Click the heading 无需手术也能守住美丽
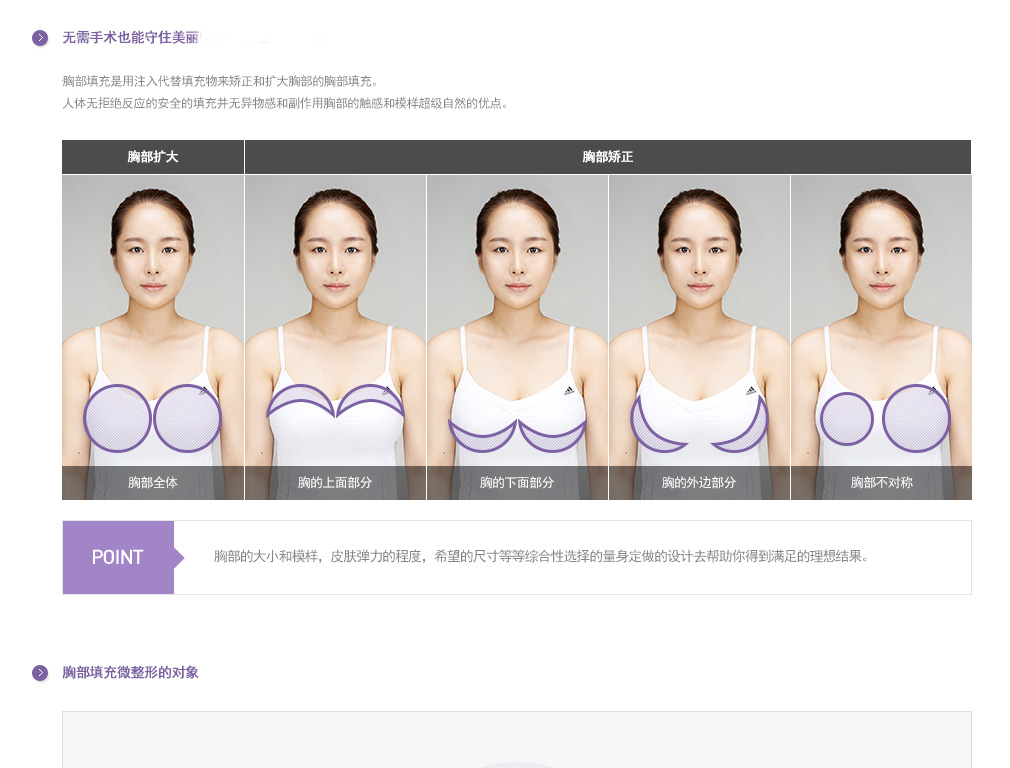The height and width of the screenshot is (768, 1010). pos(131,38)
